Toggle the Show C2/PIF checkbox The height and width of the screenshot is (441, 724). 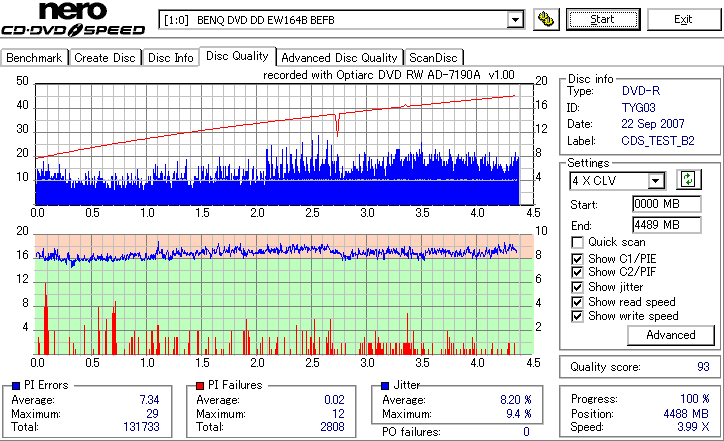coord(577,272)
